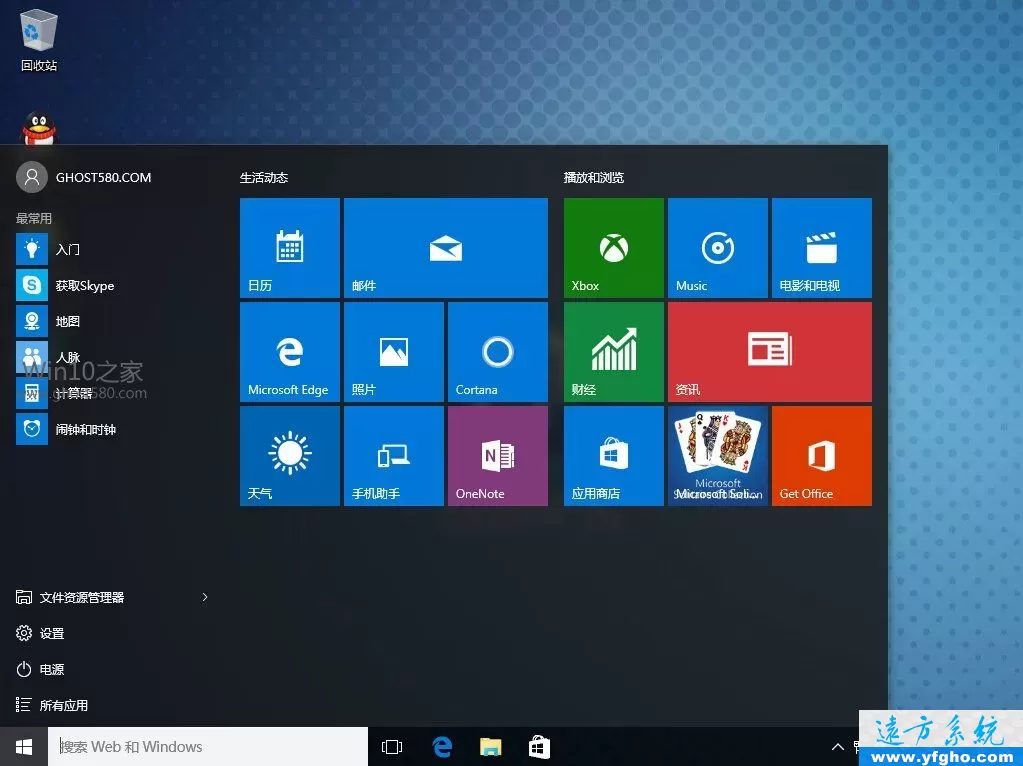
Task: Launch Microsoft Edge tile in Start menu
Action: coord(290,352)
